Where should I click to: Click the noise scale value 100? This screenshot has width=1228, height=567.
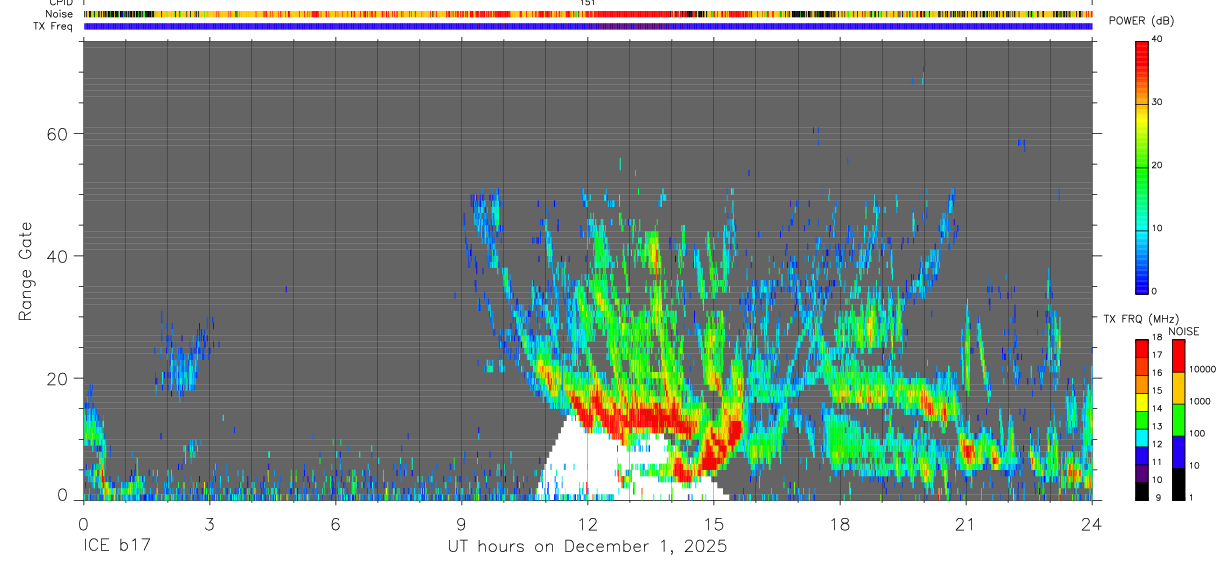point(1199,433)
